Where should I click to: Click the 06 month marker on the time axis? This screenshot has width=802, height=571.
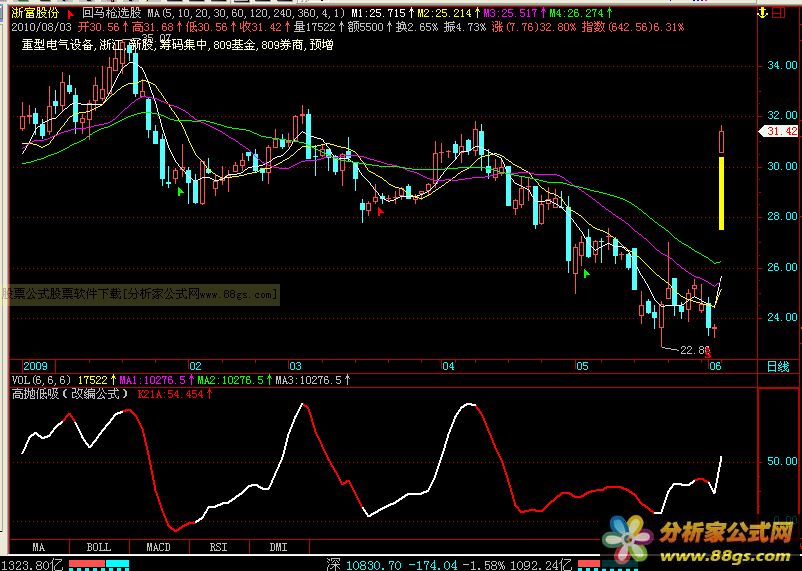[715, 366]
